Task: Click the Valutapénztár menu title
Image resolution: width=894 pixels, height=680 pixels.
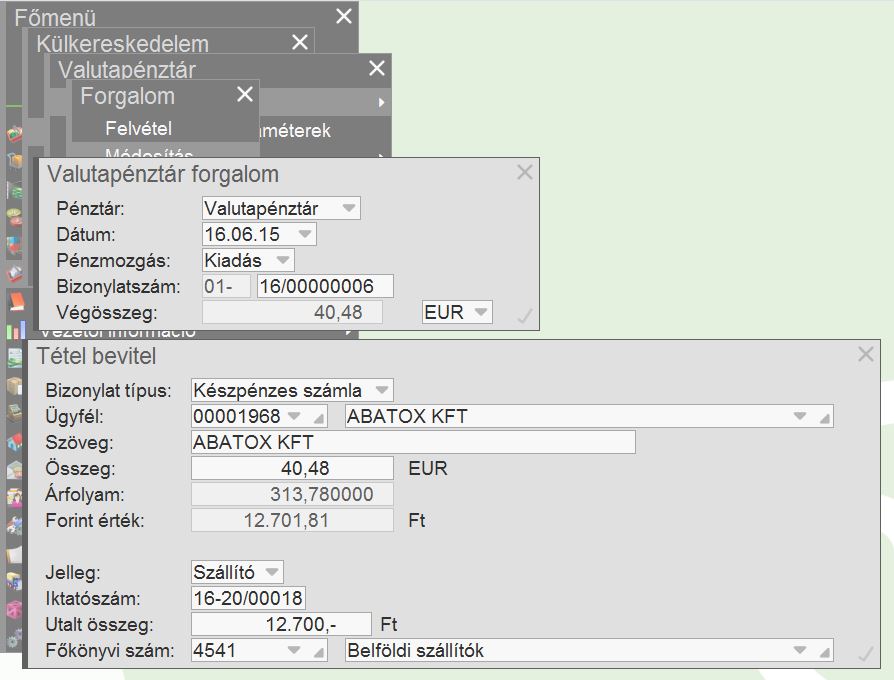Action: pyautogui.click(x=127, y=70)
